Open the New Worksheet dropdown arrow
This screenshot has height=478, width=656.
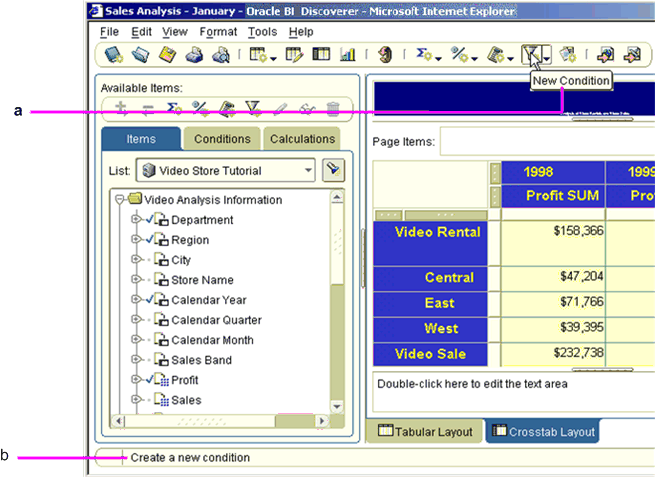coord(273,59)
